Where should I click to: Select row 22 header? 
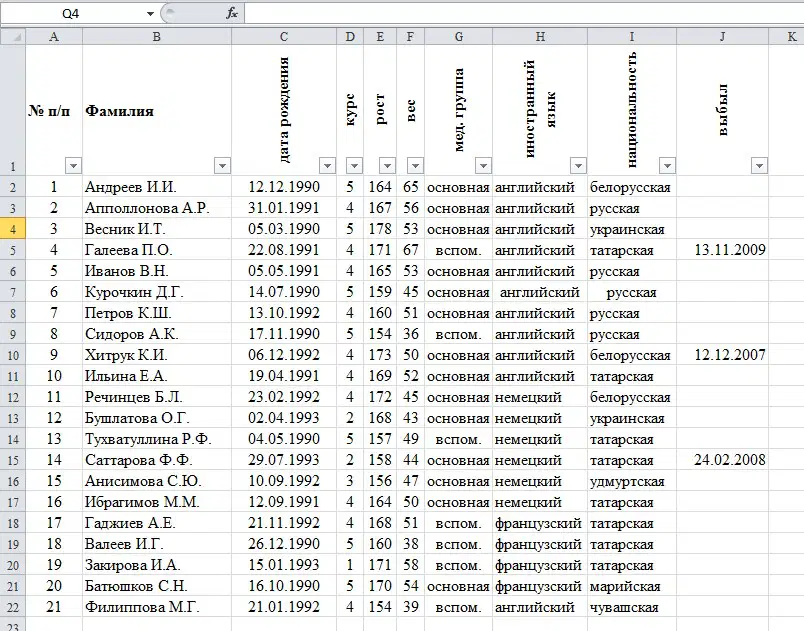pos(13,607)
